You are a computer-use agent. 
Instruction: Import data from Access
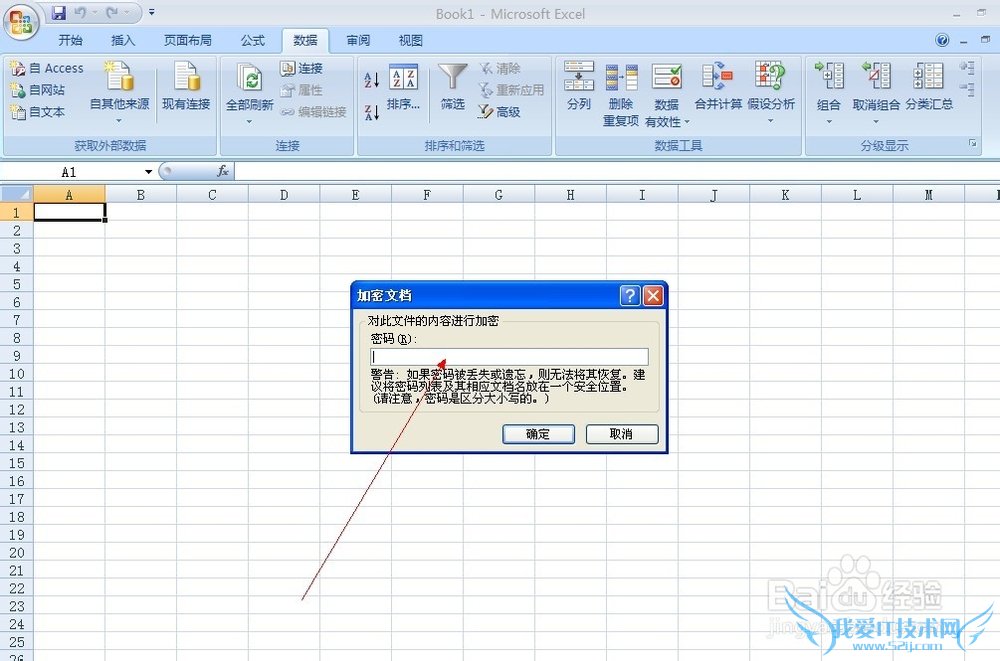[47, 68]
